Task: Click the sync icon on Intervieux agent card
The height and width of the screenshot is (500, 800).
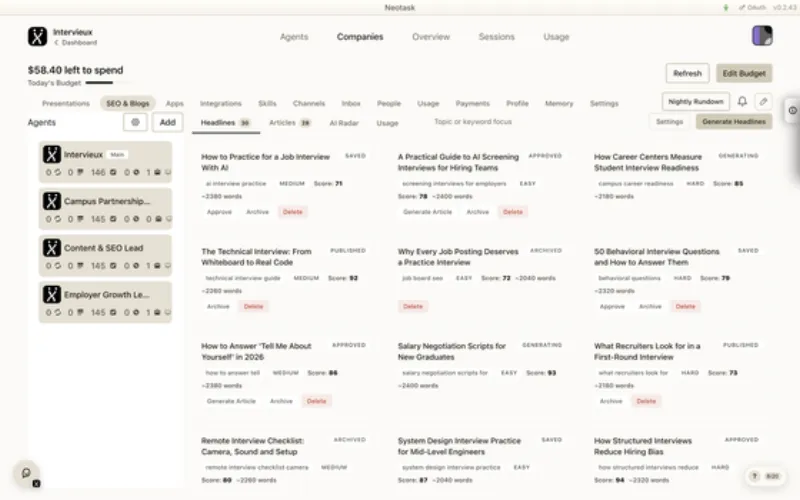Action: pos(58,172)
